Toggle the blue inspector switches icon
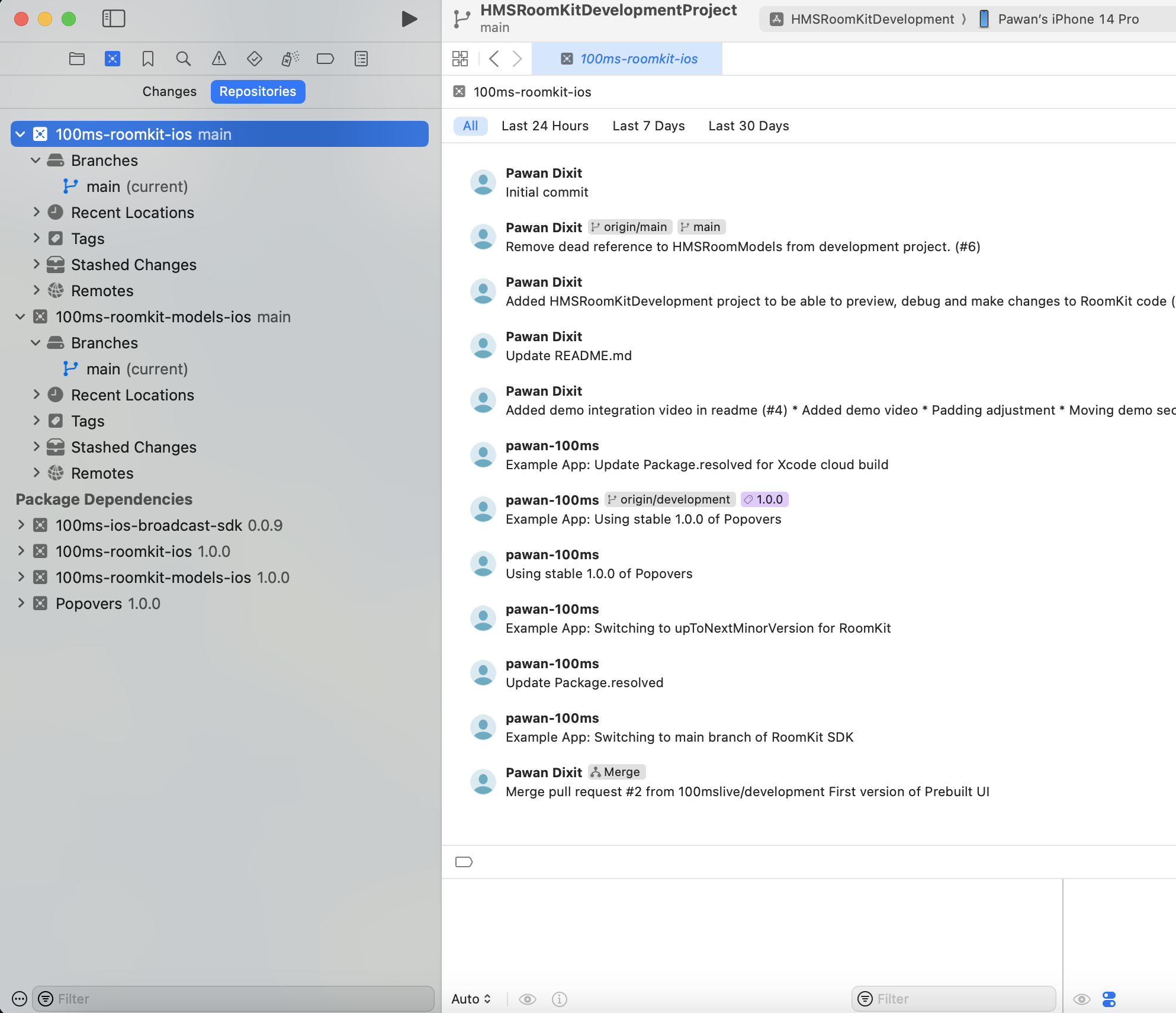Screen dimensions: 1176x1013 point(1108,999)
